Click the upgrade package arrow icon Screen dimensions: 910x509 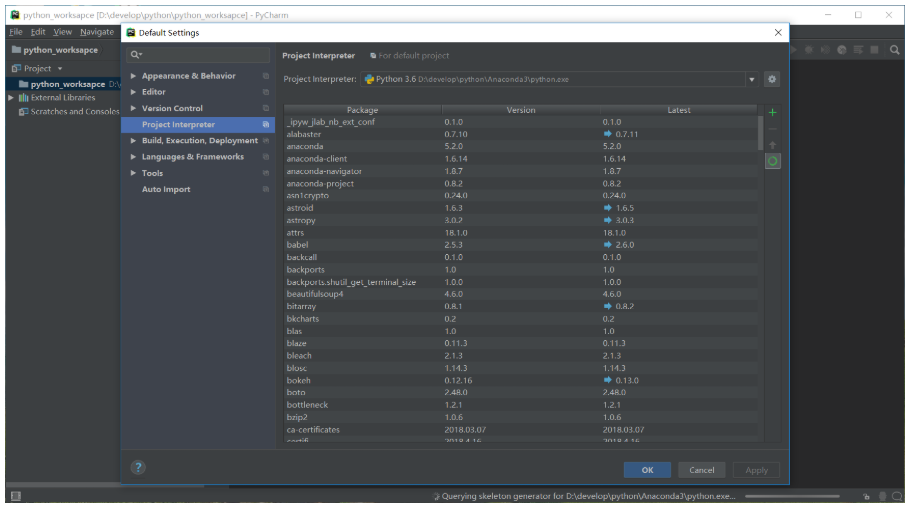772,145
